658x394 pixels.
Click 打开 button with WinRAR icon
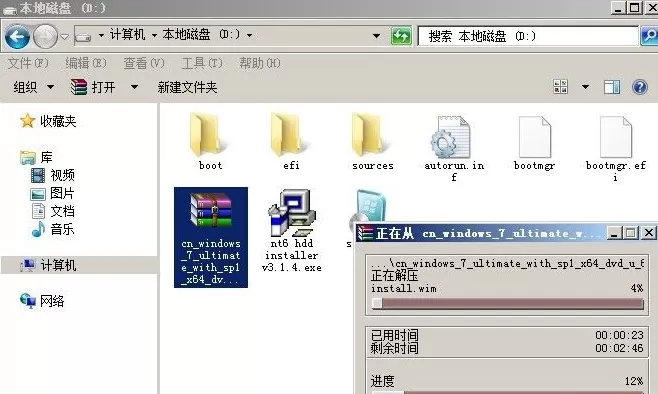coord(93,87)
